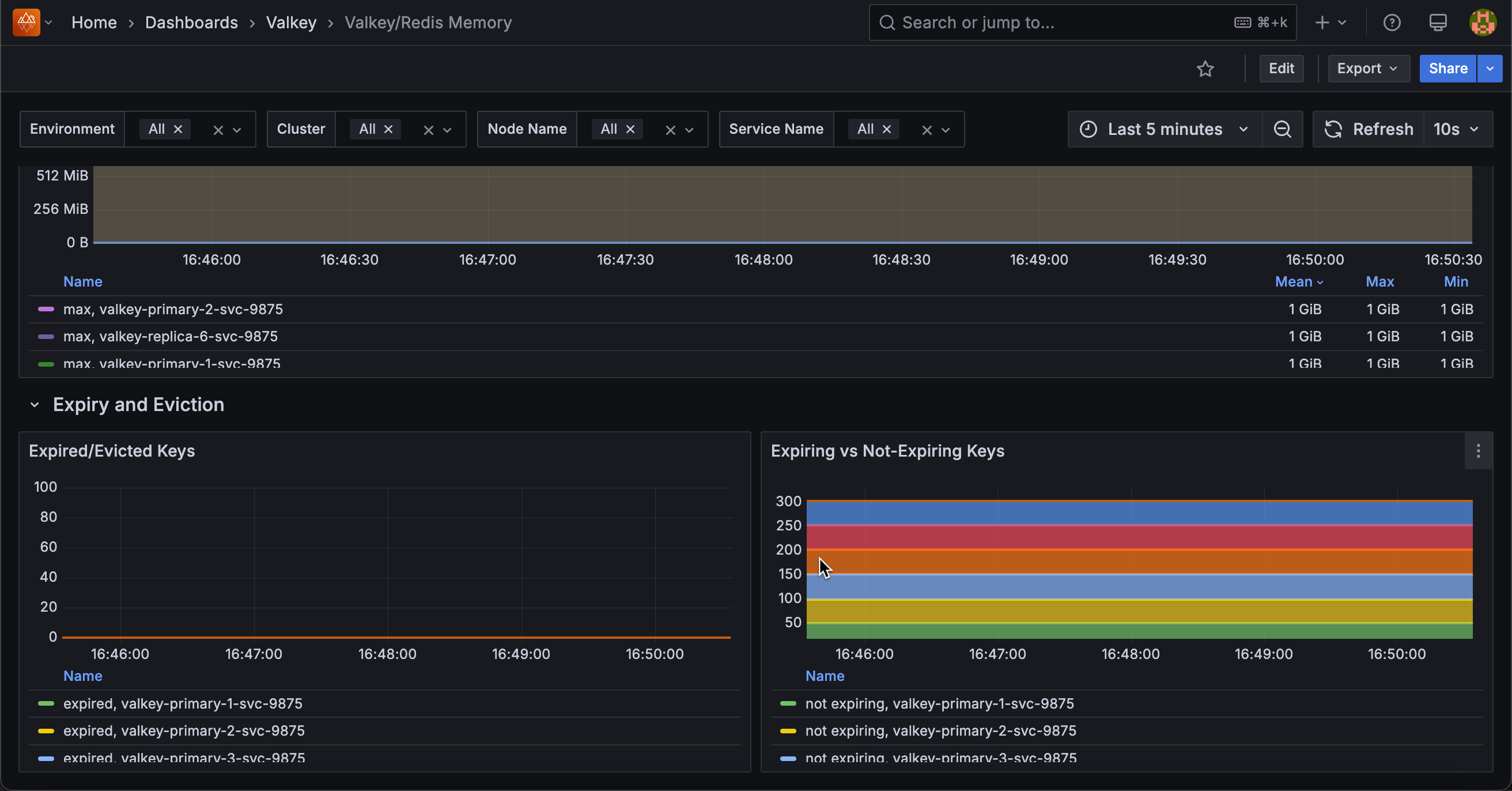Open the kebab menu on Expiring vs Not-Expiring Keys panel

pos(1478,451)
